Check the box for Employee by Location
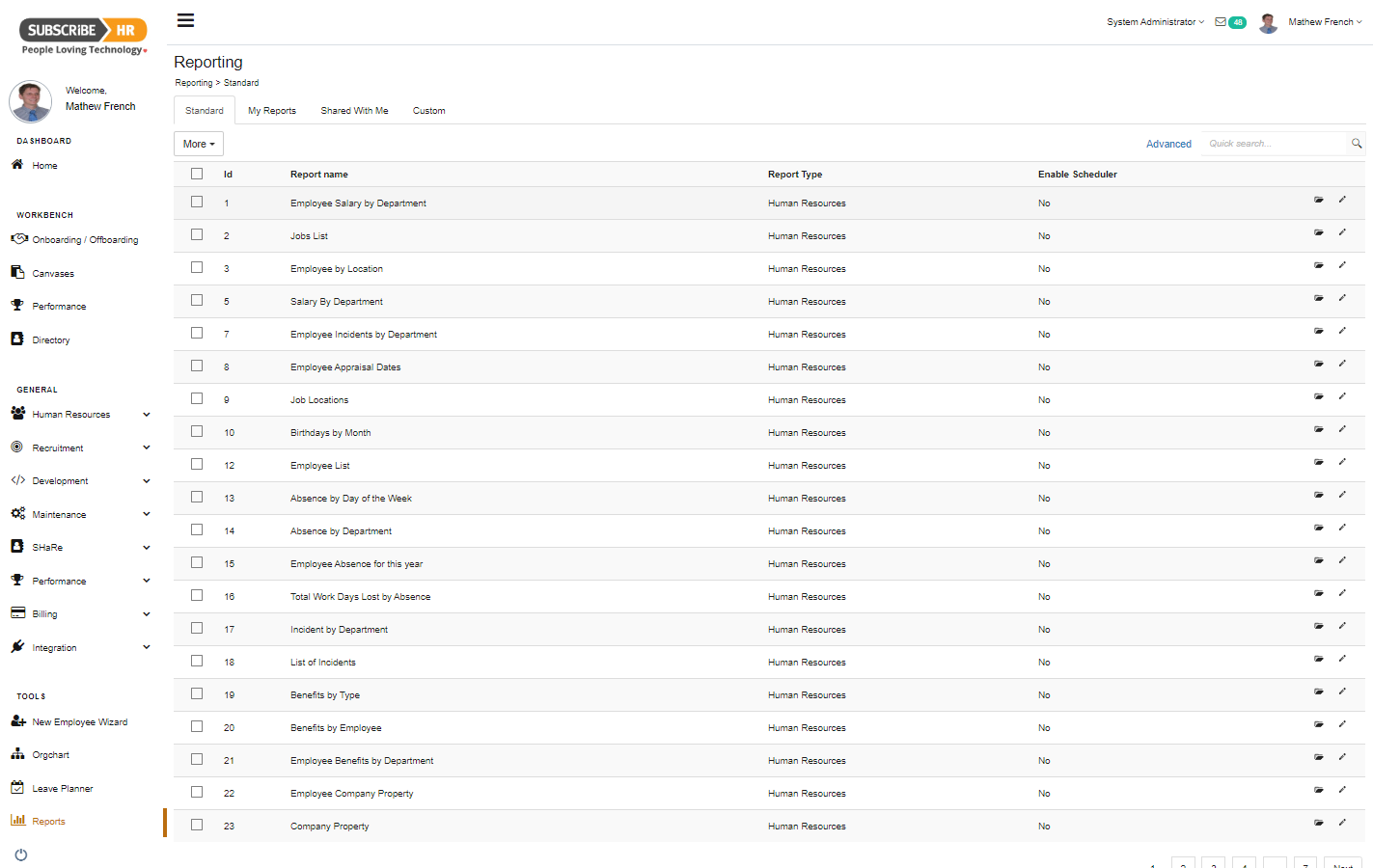The width and height of the screenshot is (1373, 868). (x=197, y=267)
